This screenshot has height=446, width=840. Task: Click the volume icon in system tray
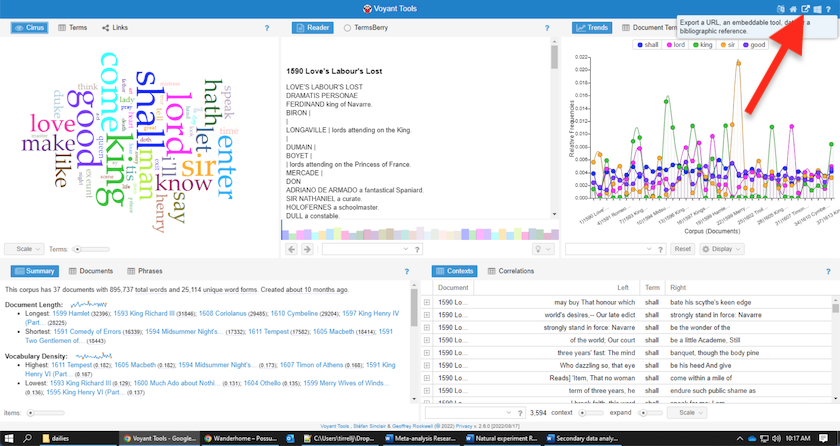776,439
